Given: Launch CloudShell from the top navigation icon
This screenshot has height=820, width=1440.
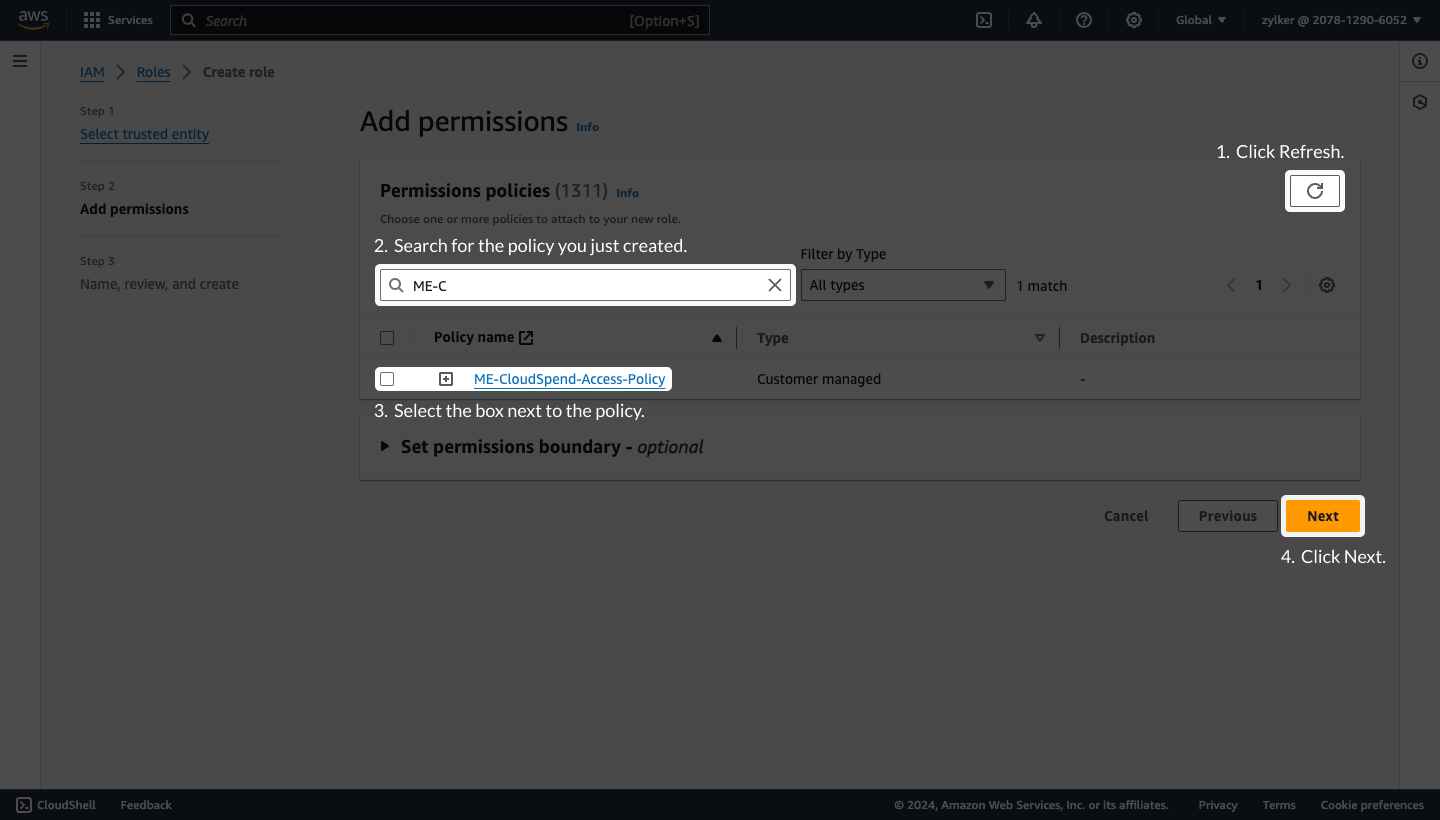Looking at the screenshot, I should pyautogui.click(x=983, y=20).
